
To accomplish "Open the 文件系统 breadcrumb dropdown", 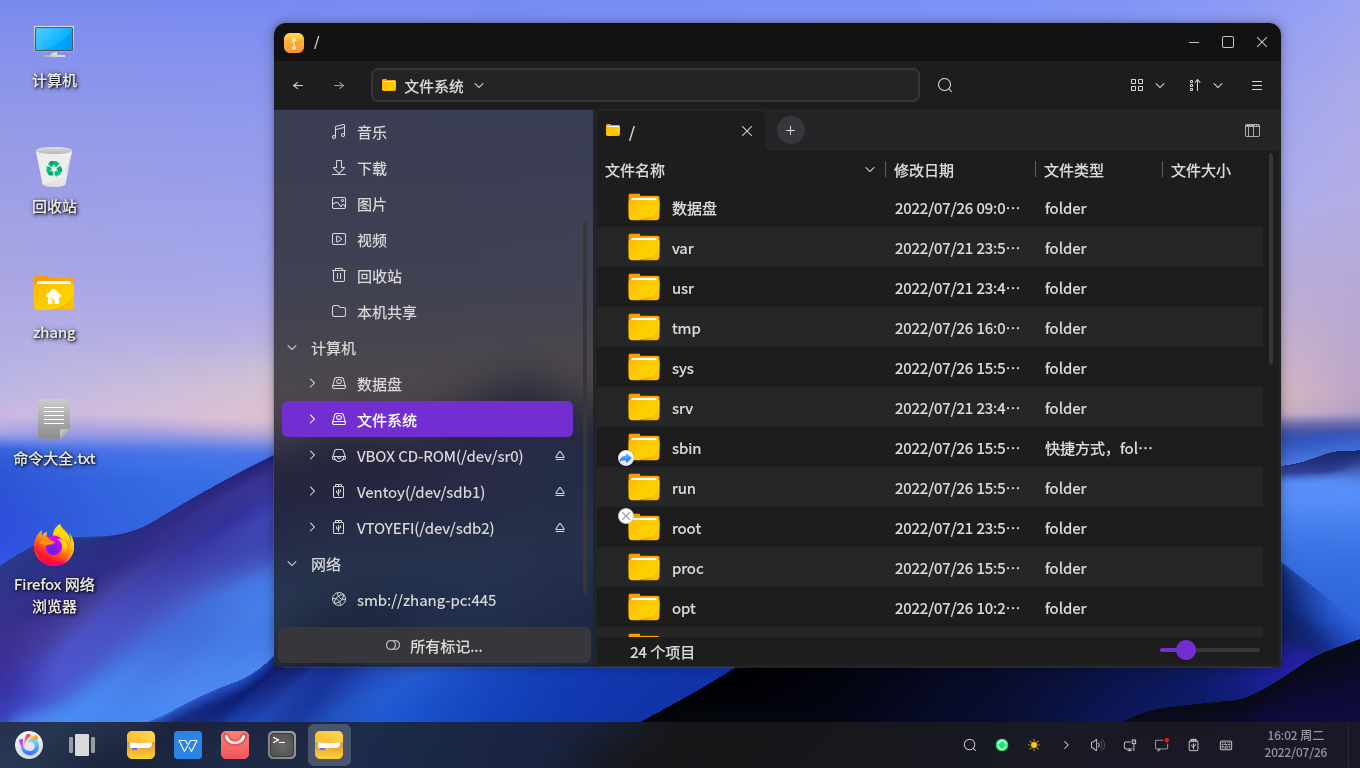I will point(479,85).
